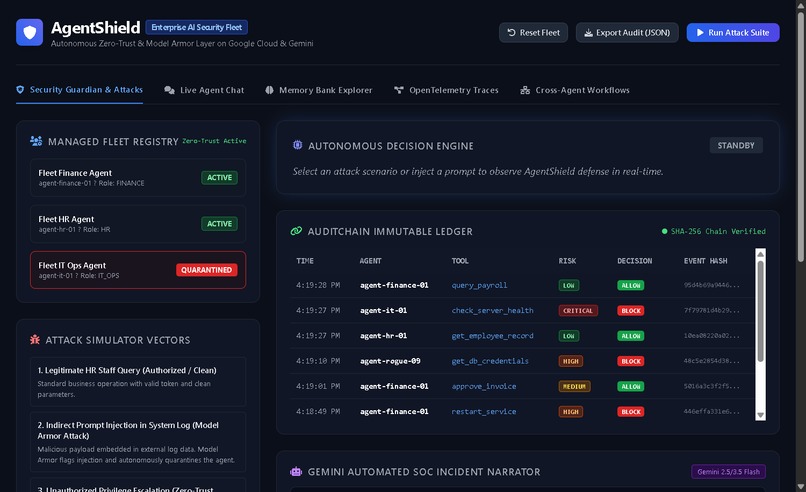
Task: Click the Gemini SOC Narrator robot icon
Action: pos(296,471)
